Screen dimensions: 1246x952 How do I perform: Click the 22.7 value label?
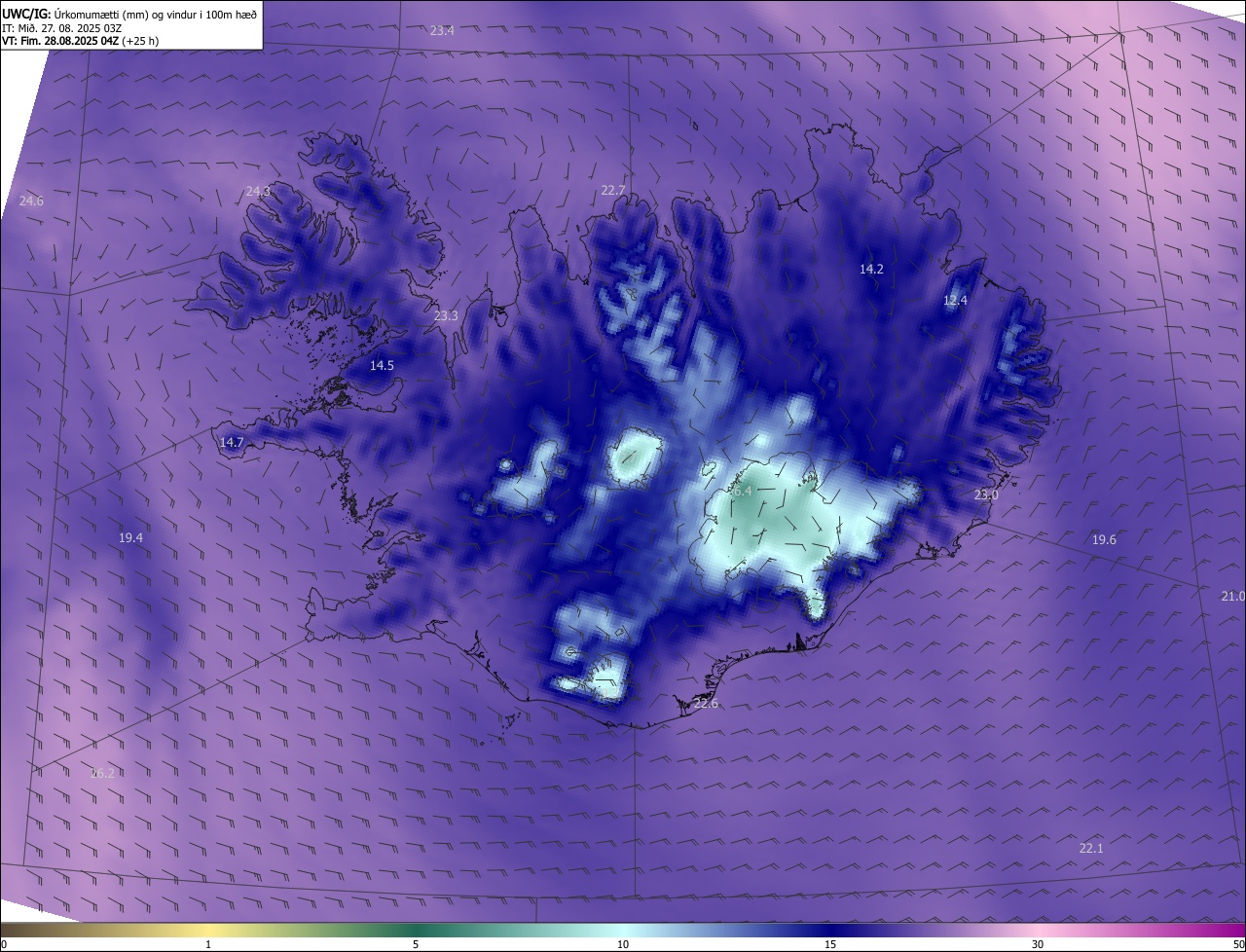pos(613,191)
